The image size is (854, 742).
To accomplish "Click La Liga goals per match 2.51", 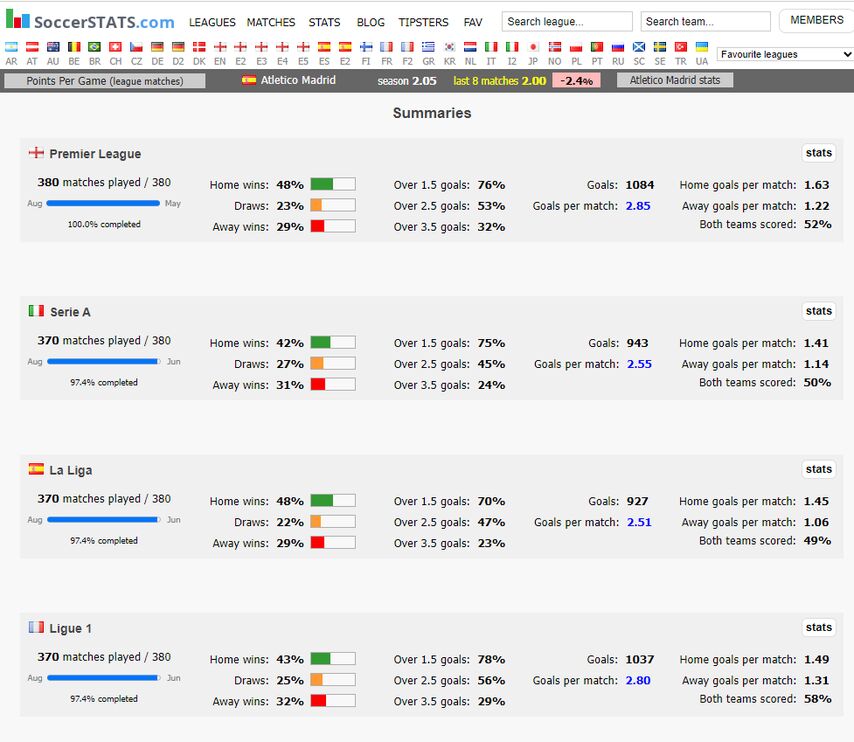I will pos(639,522).
